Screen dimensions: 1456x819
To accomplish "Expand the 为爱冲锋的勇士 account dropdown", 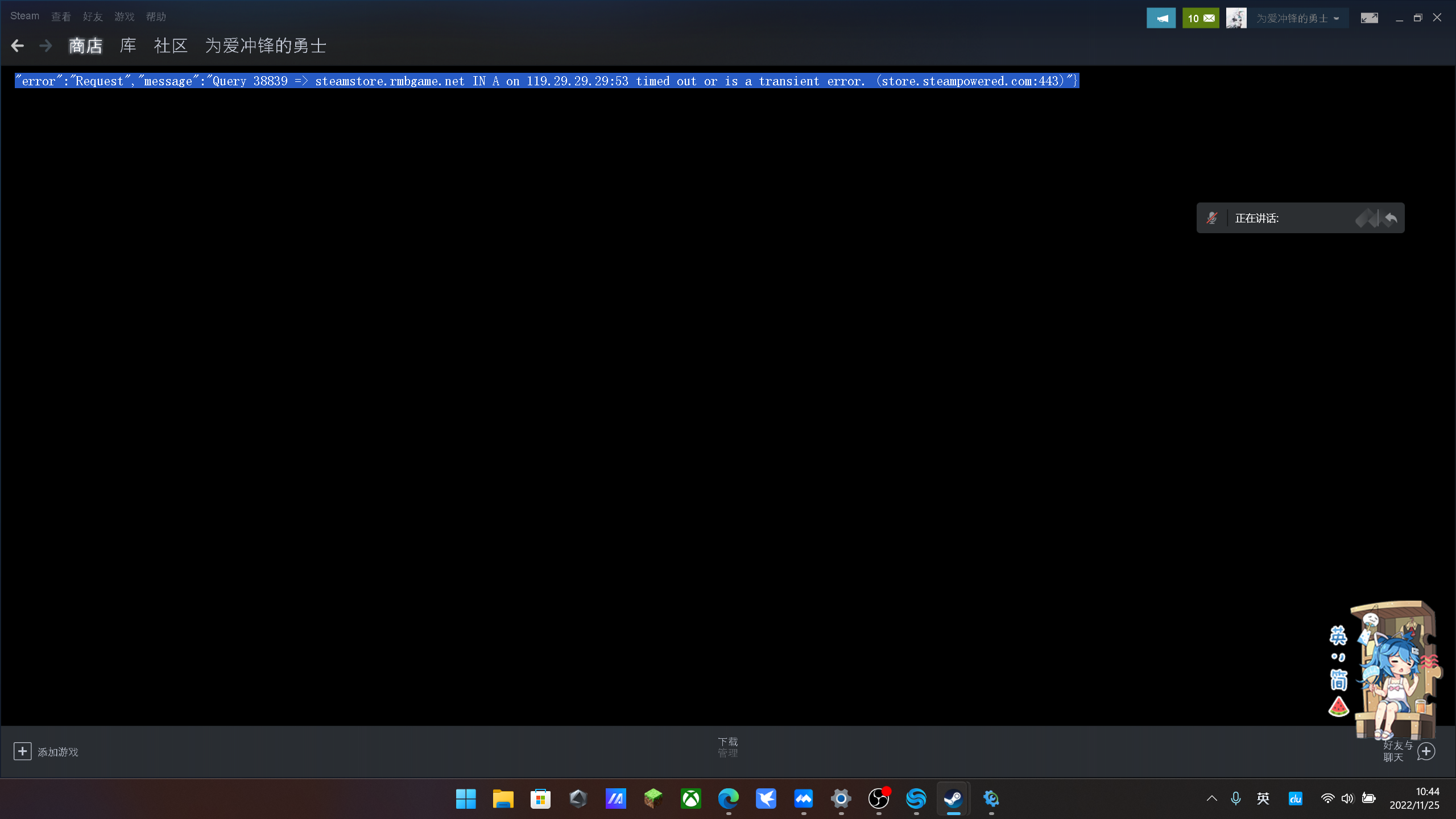I will pos(1298,18).
